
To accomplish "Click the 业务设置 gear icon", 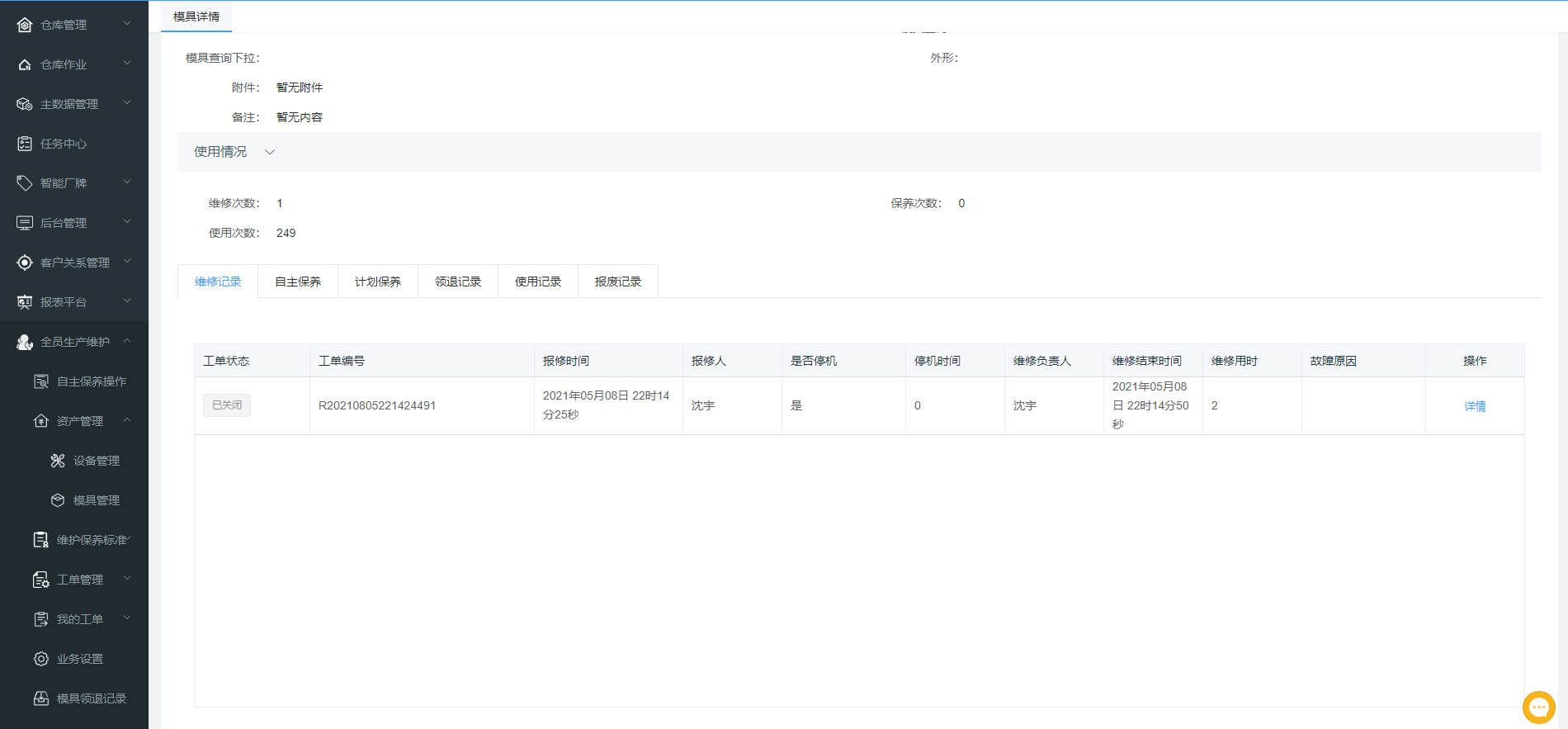I will point(41,659).
